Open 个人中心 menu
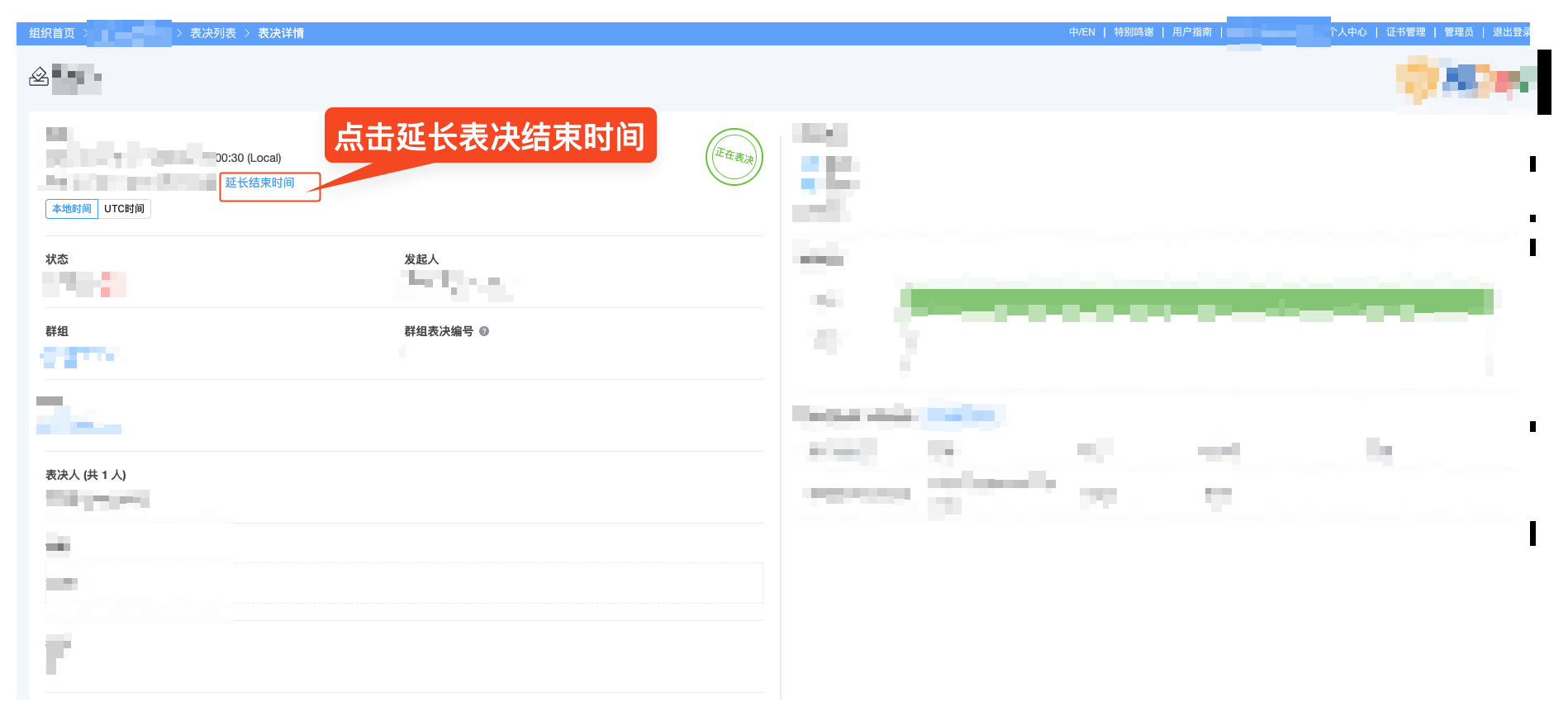This screenshot has height=716, width=1568. [1348, 32]
